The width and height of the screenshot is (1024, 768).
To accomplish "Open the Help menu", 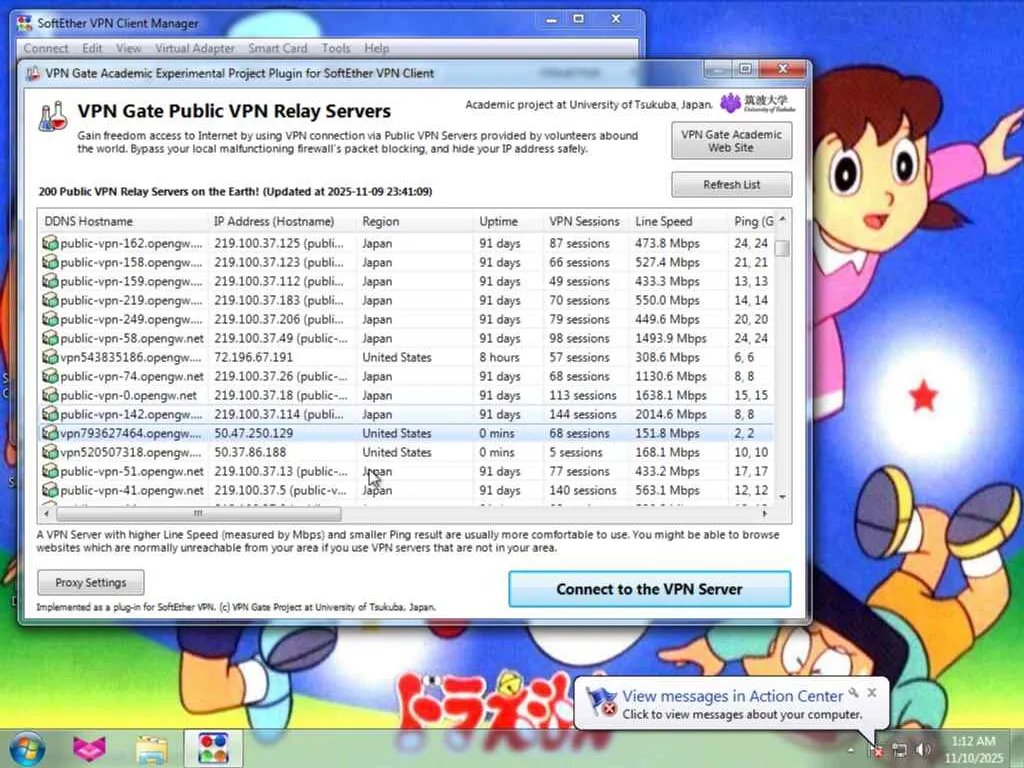I will point(377,48).
